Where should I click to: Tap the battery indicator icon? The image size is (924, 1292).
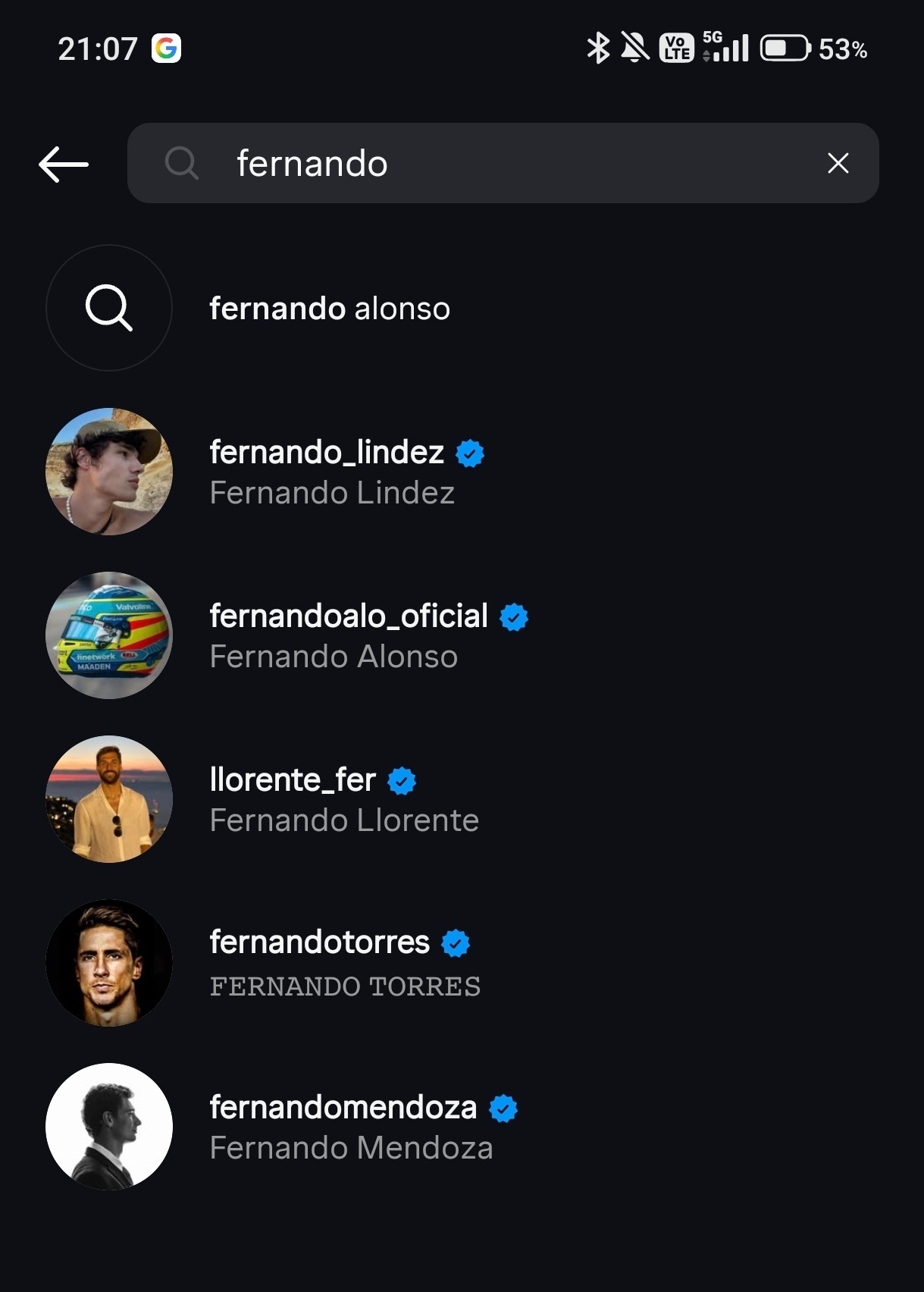tap(785, 49)
